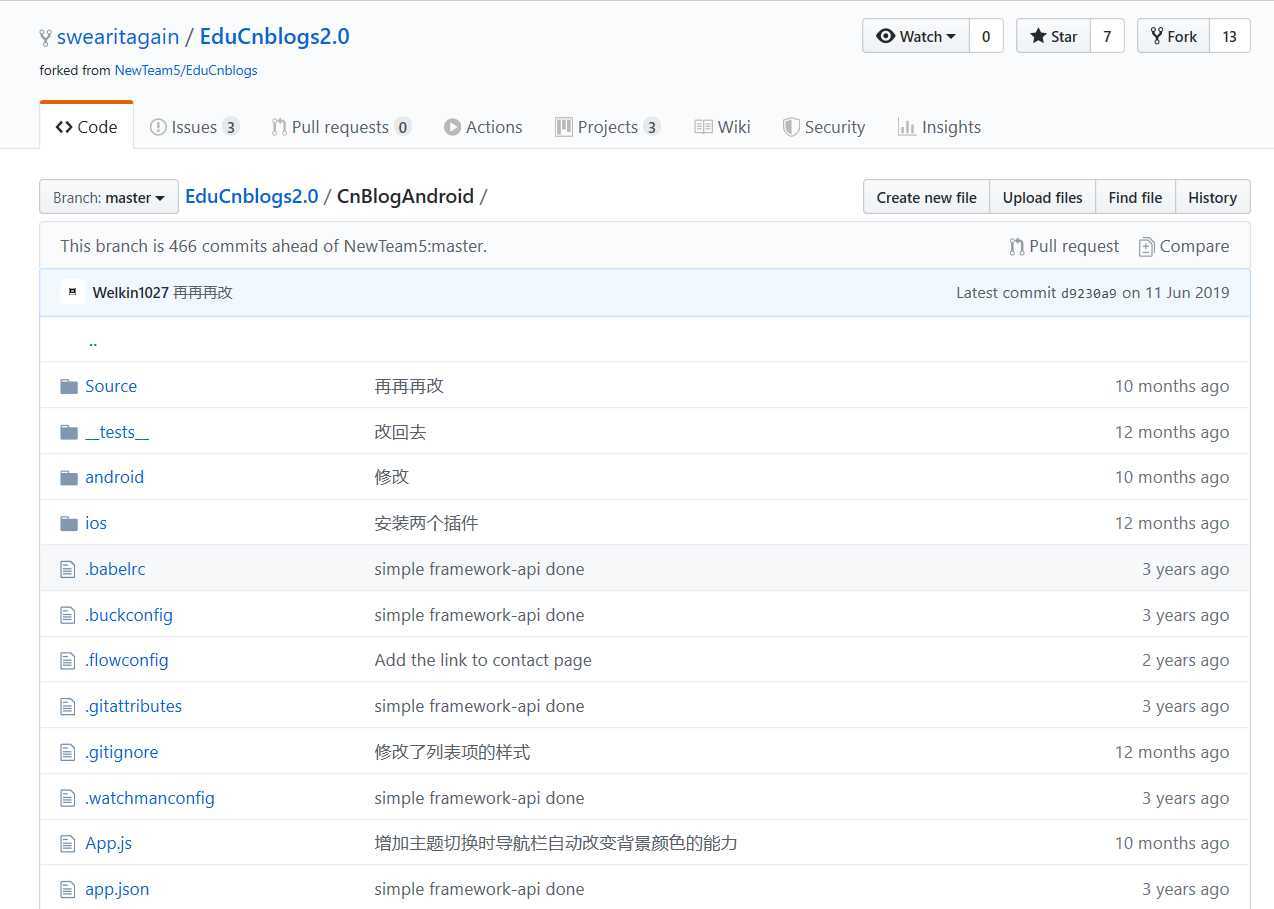View the forks count 13
The height and width of the screenshot is (909, 1274).
tap(1230, 36)
